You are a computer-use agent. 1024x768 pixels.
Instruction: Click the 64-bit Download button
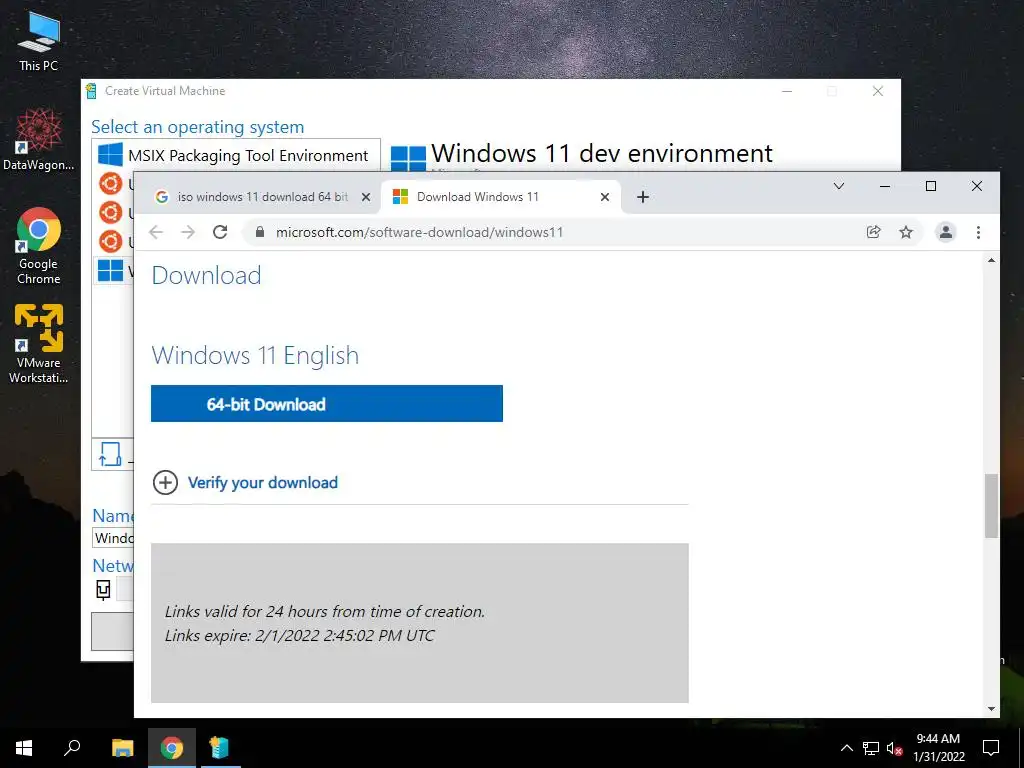[x=327, y=404]
